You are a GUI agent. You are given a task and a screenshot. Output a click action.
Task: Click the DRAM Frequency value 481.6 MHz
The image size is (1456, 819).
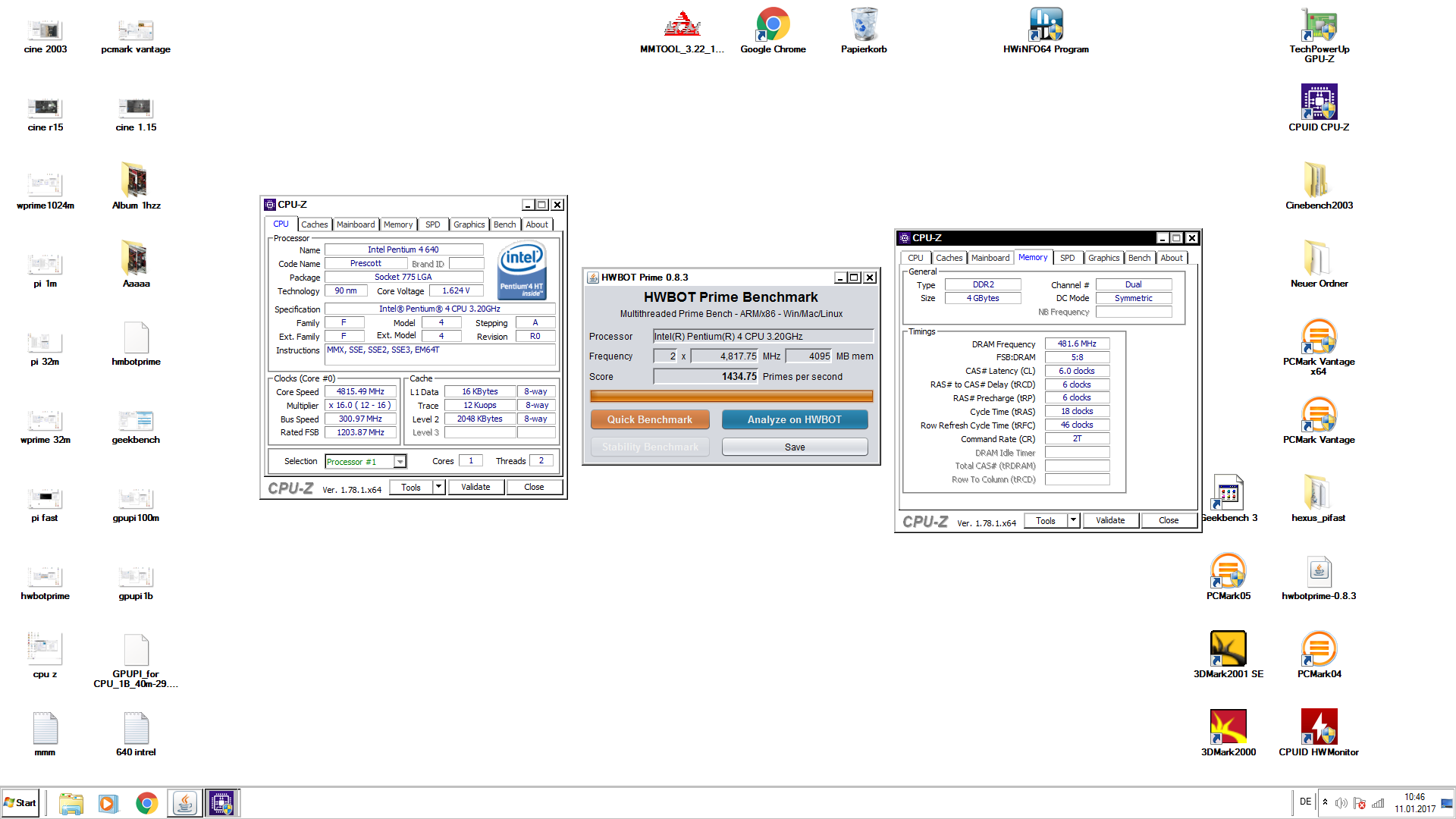coord(1077,344)
